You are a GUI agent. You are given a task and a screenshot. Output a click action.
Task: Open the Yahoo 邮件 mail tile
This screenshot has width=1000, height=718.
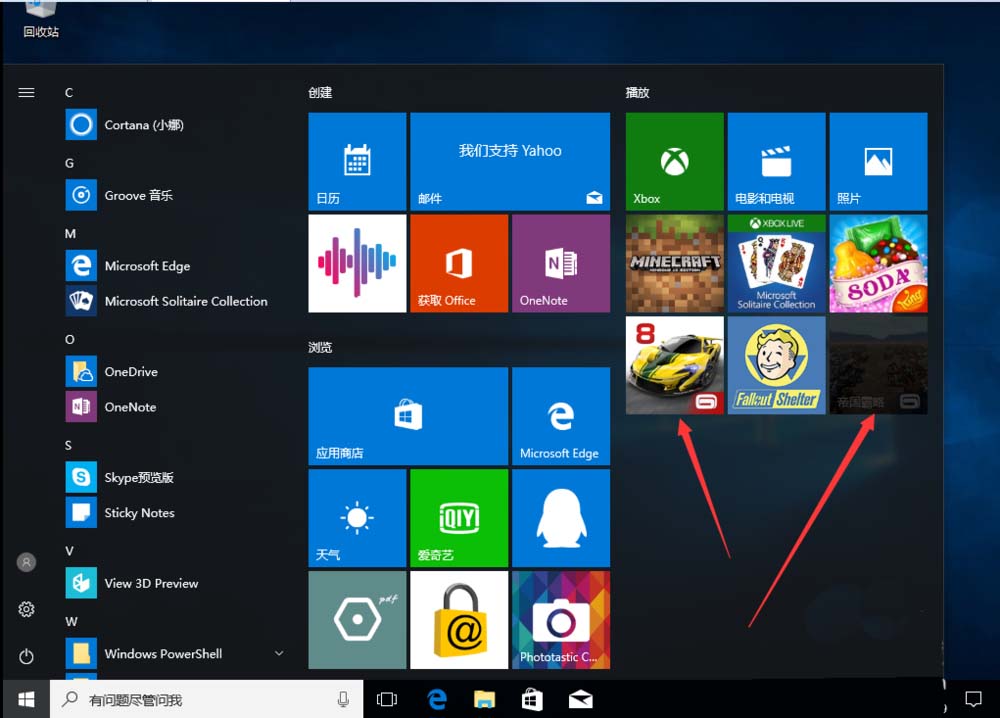click(x=510, y=162)
